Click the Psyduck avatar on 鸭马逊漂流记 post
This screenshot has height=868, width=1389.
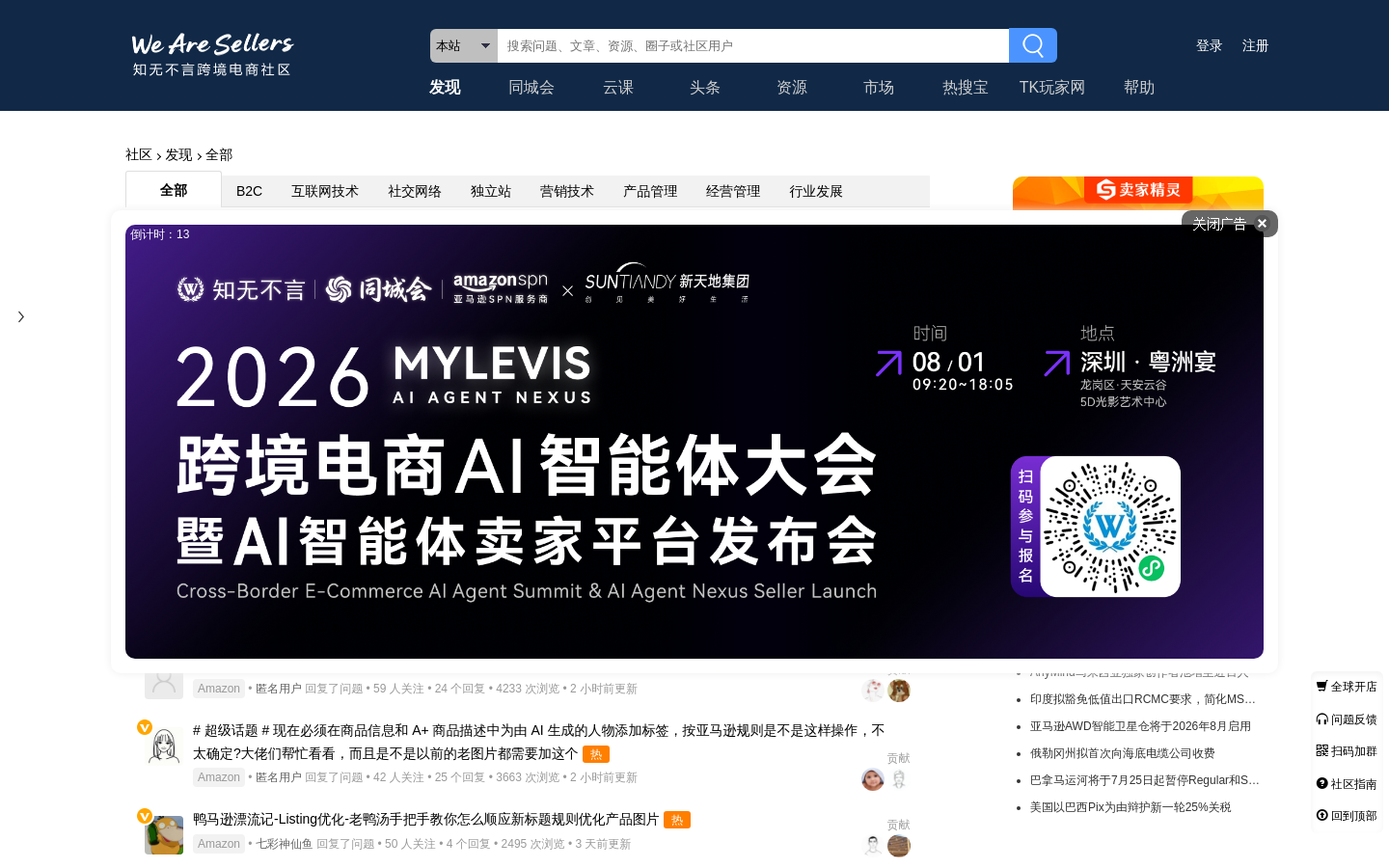point(164,835)
